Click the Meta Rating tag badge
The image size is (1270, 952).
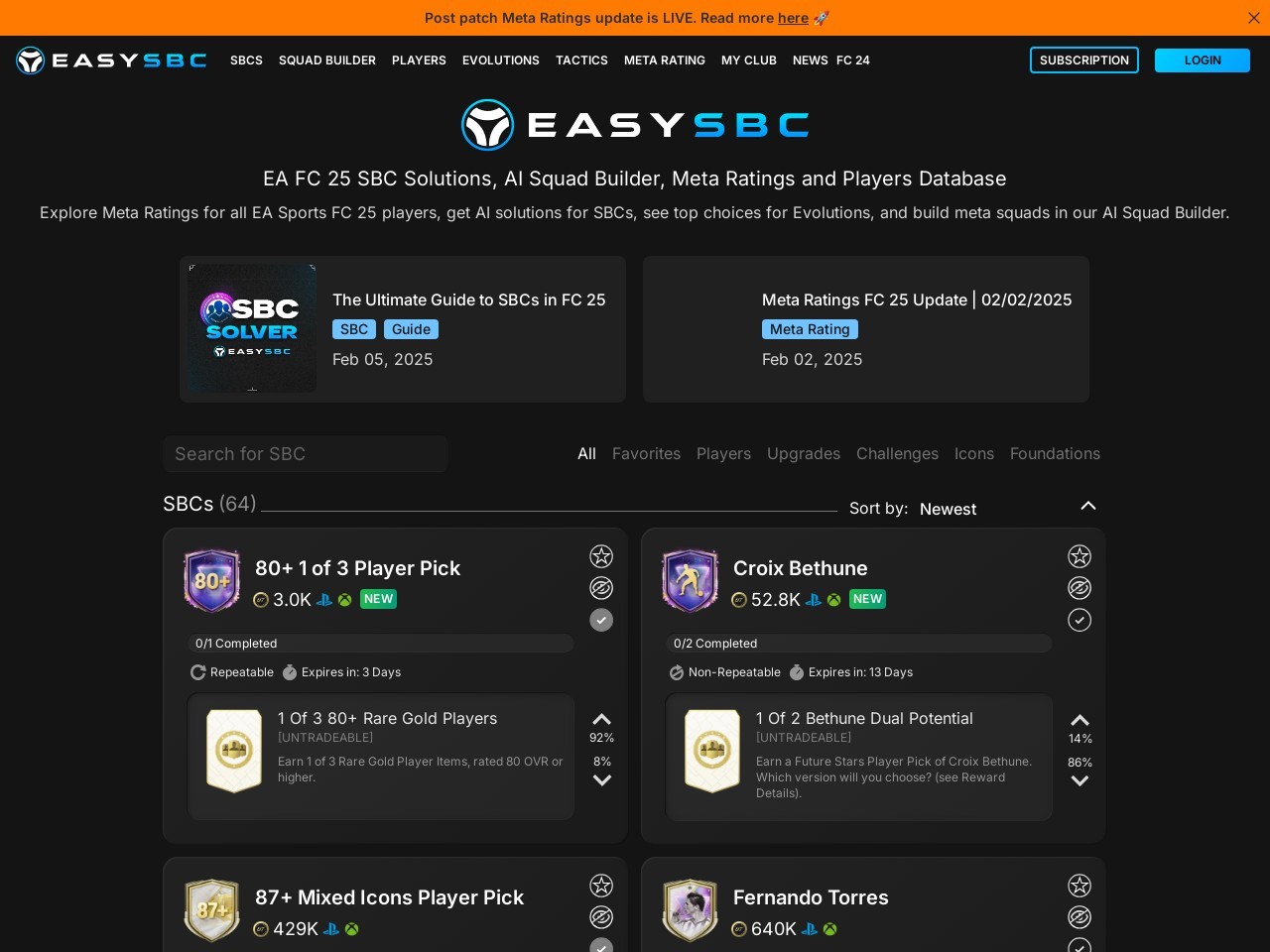(810, 329)
